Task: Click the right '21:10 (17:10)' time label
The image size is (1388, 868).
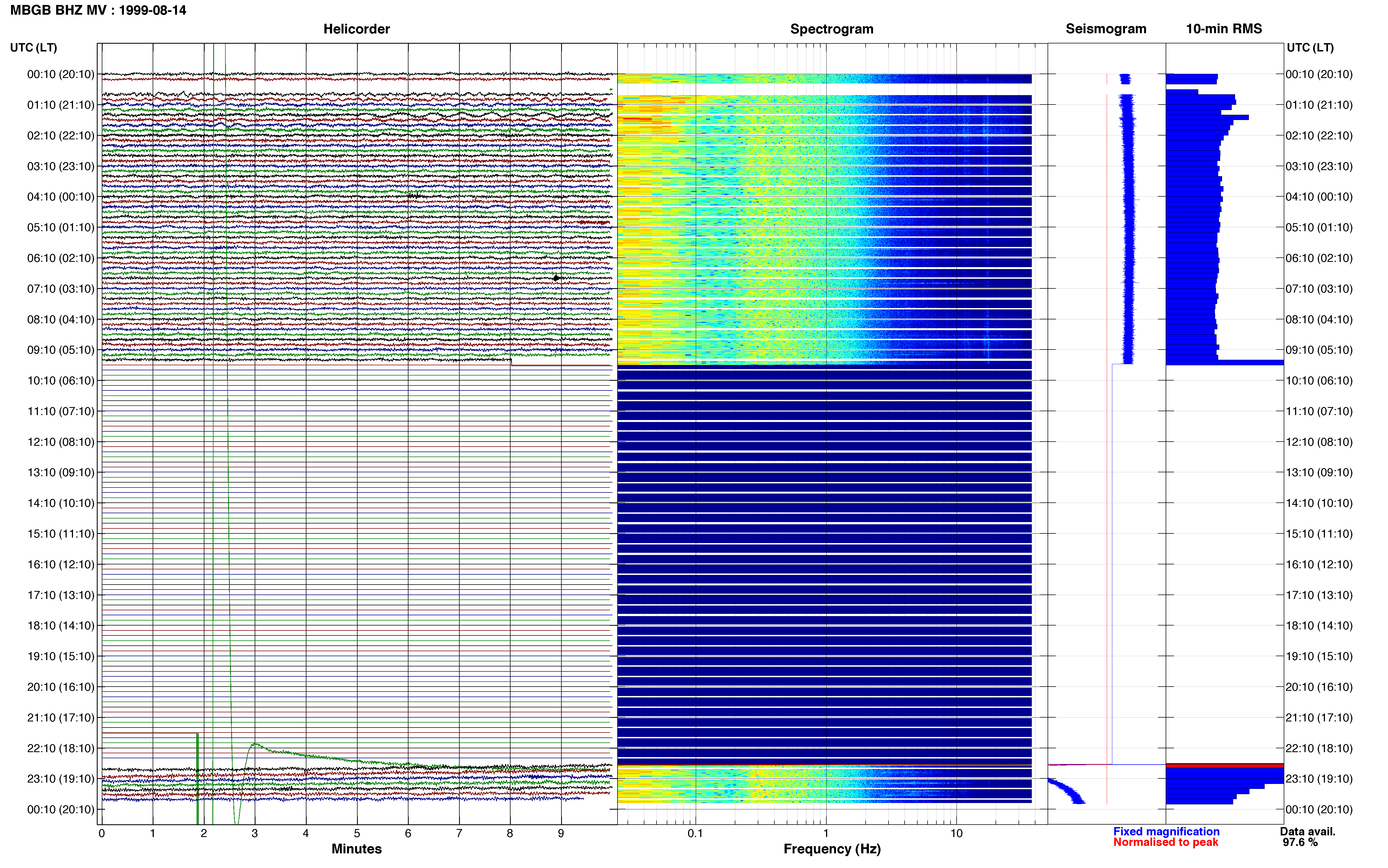Action: (x=1319, y=718)
